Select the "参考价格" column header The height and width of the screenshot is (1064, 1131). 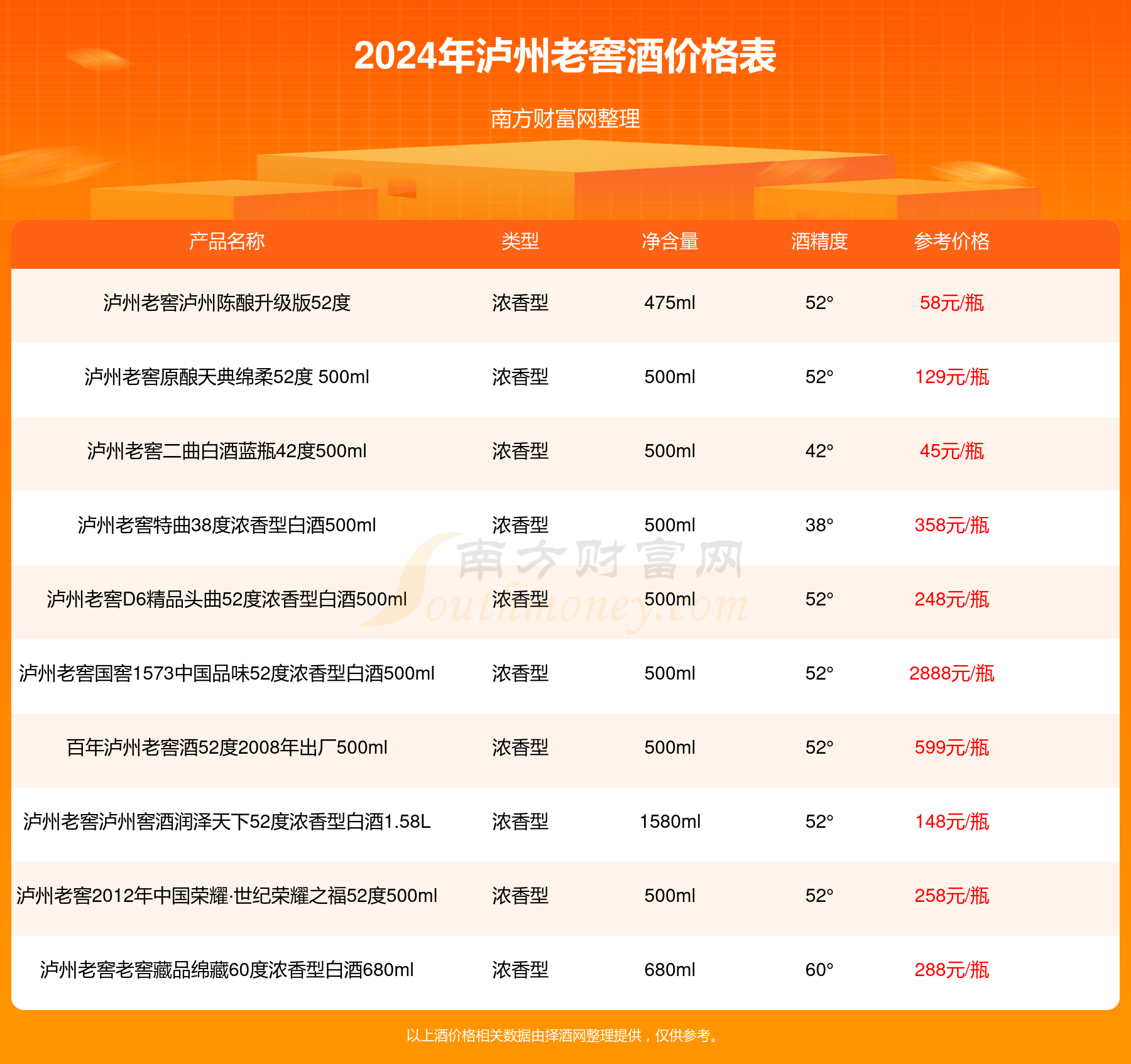[x=952, y=241]
